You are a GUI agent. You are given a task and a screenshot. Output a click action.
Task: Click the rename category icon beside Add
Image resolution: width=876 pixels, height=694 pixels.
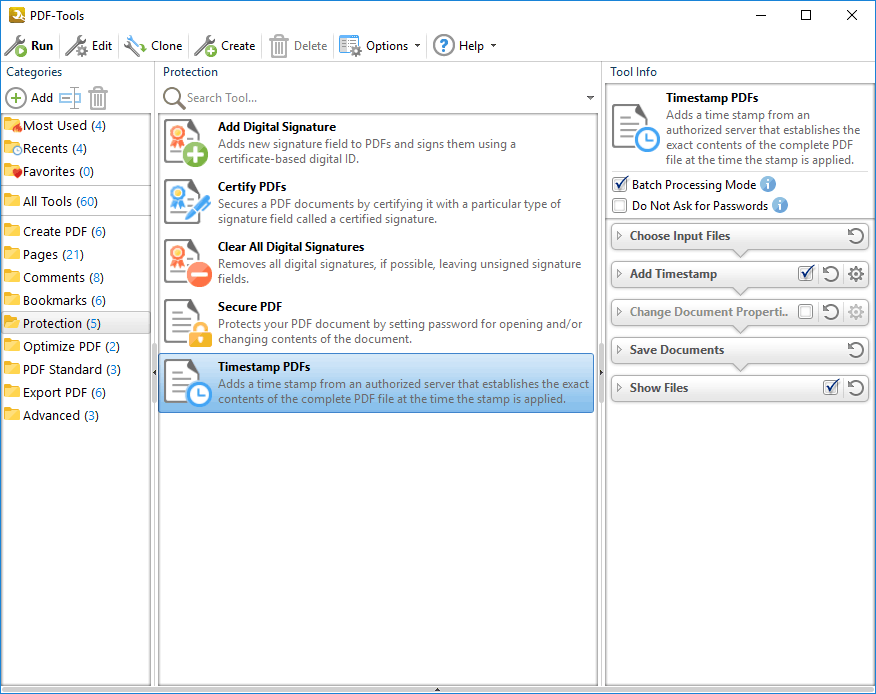point(69,98)
